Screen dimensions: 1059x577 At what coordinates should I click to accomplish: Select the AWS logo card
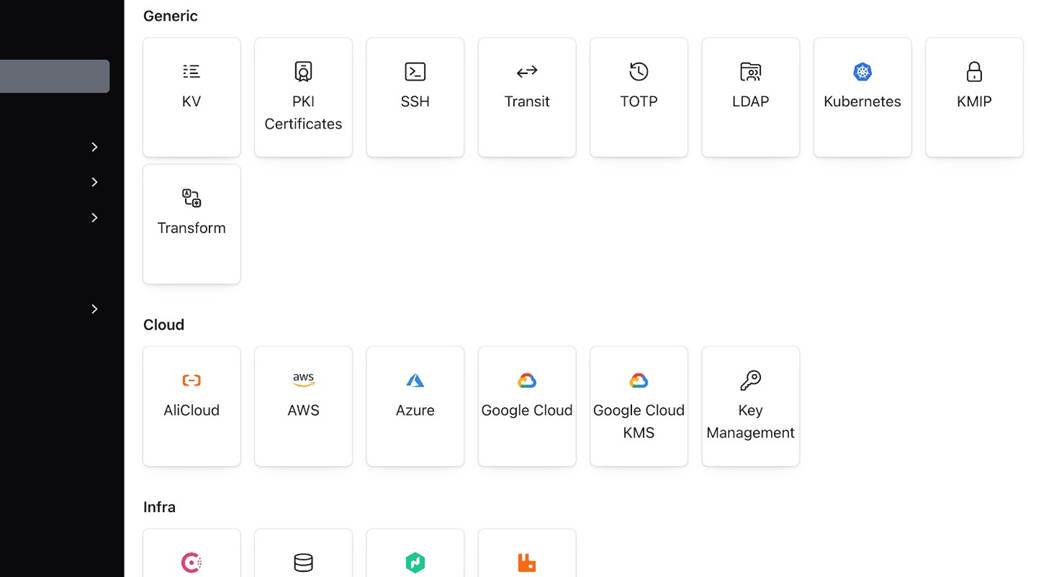[x=303, y=405]
